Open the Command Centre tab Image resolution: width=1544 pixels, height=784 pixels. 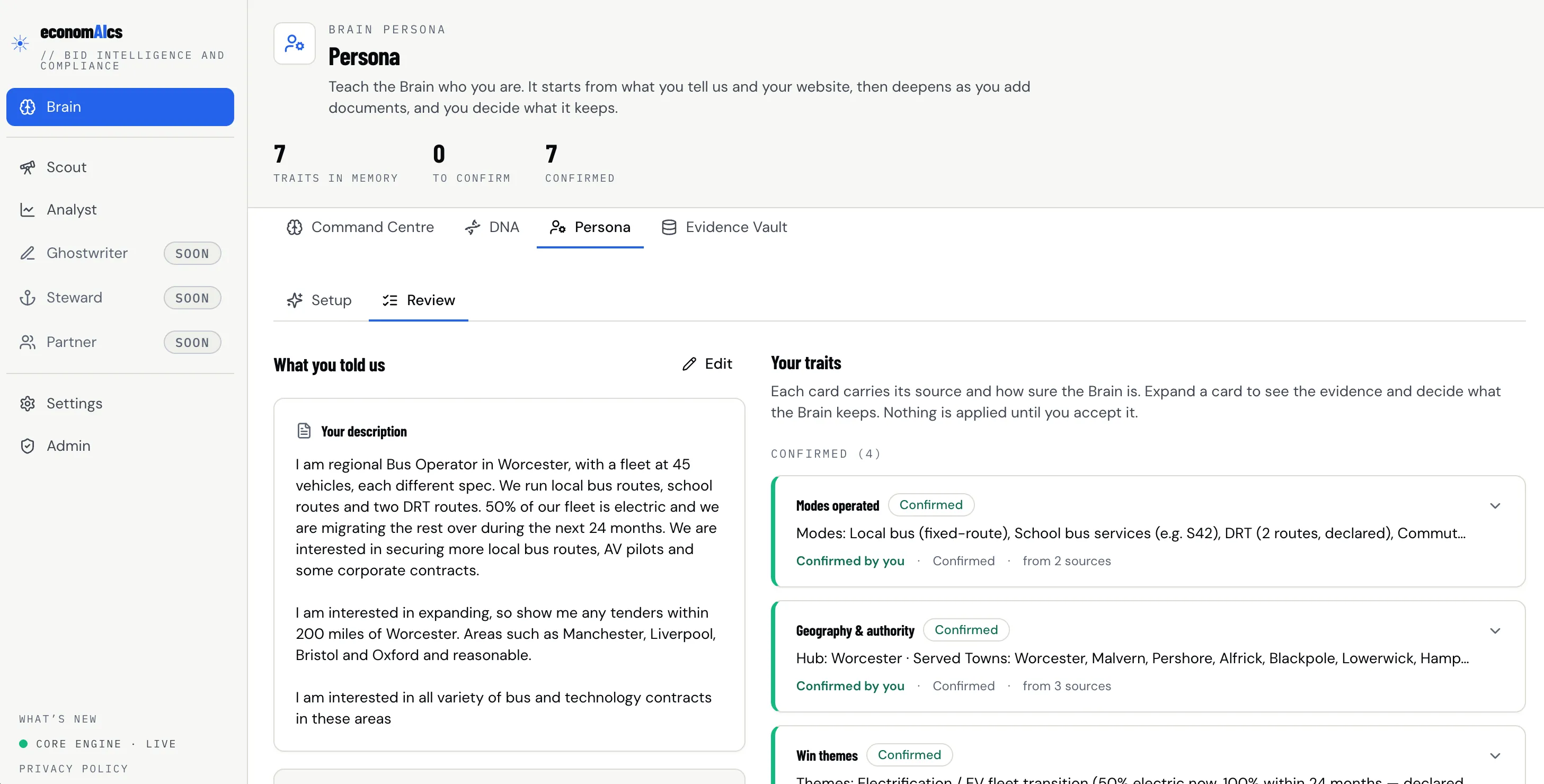point(360,227)
